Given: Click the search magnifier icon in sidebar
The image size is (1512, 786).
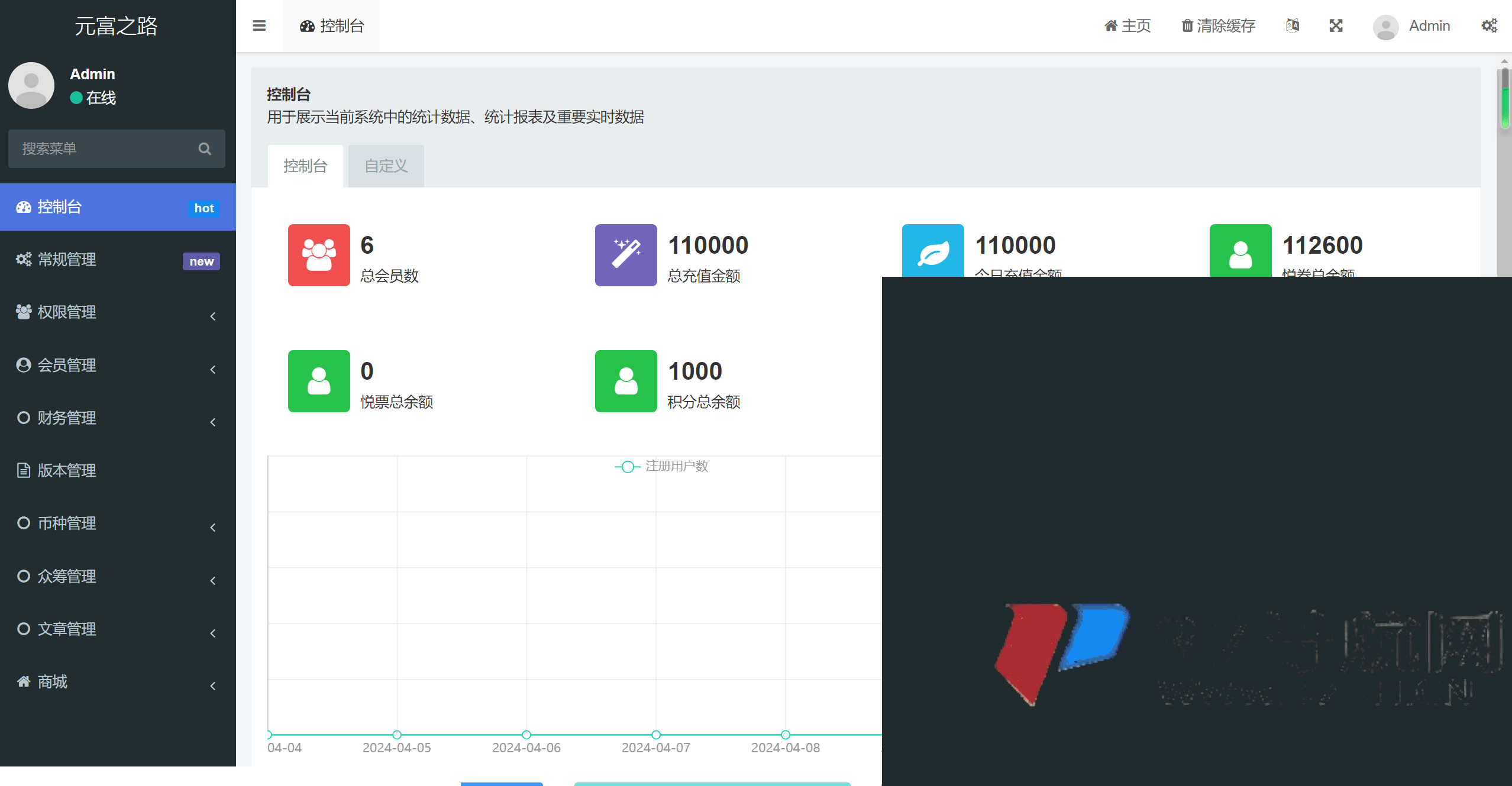Looking at the screenshot, I should [205, 148].
